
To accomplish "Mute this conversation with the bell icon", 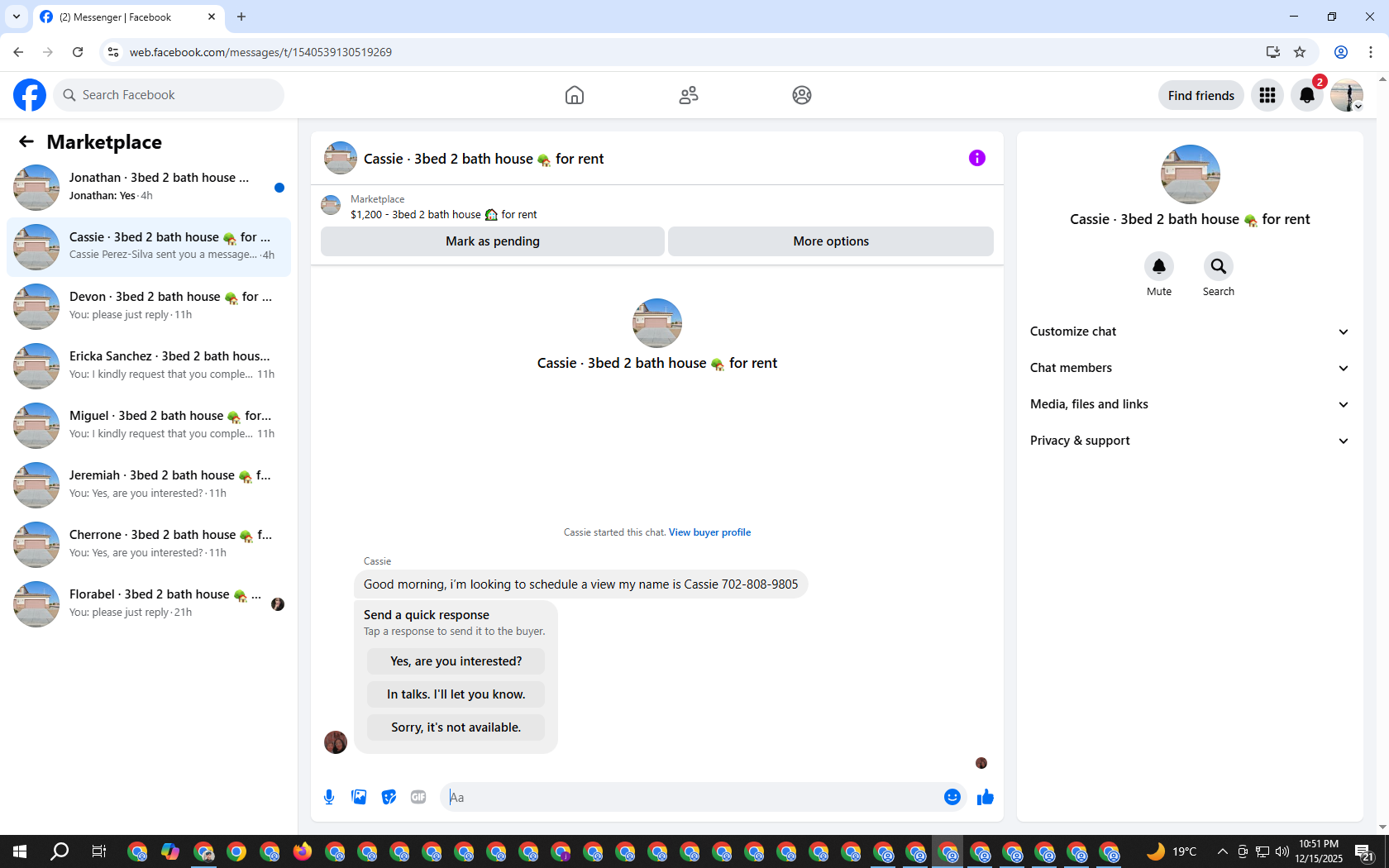I will tap(1159, 266).
